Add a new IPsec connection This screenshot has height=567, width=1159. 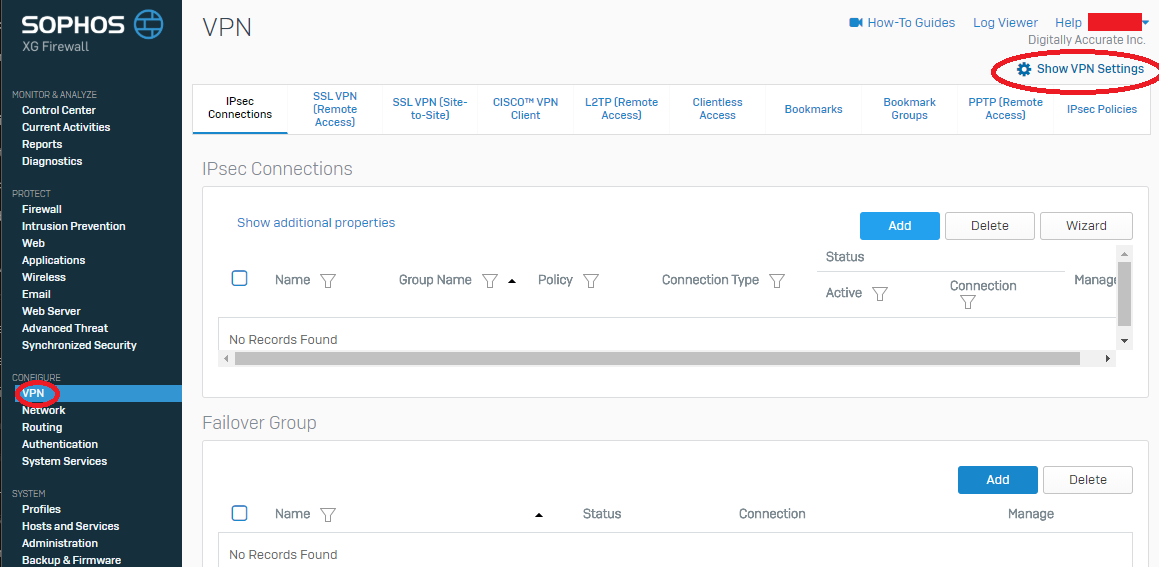pos(900,225)
